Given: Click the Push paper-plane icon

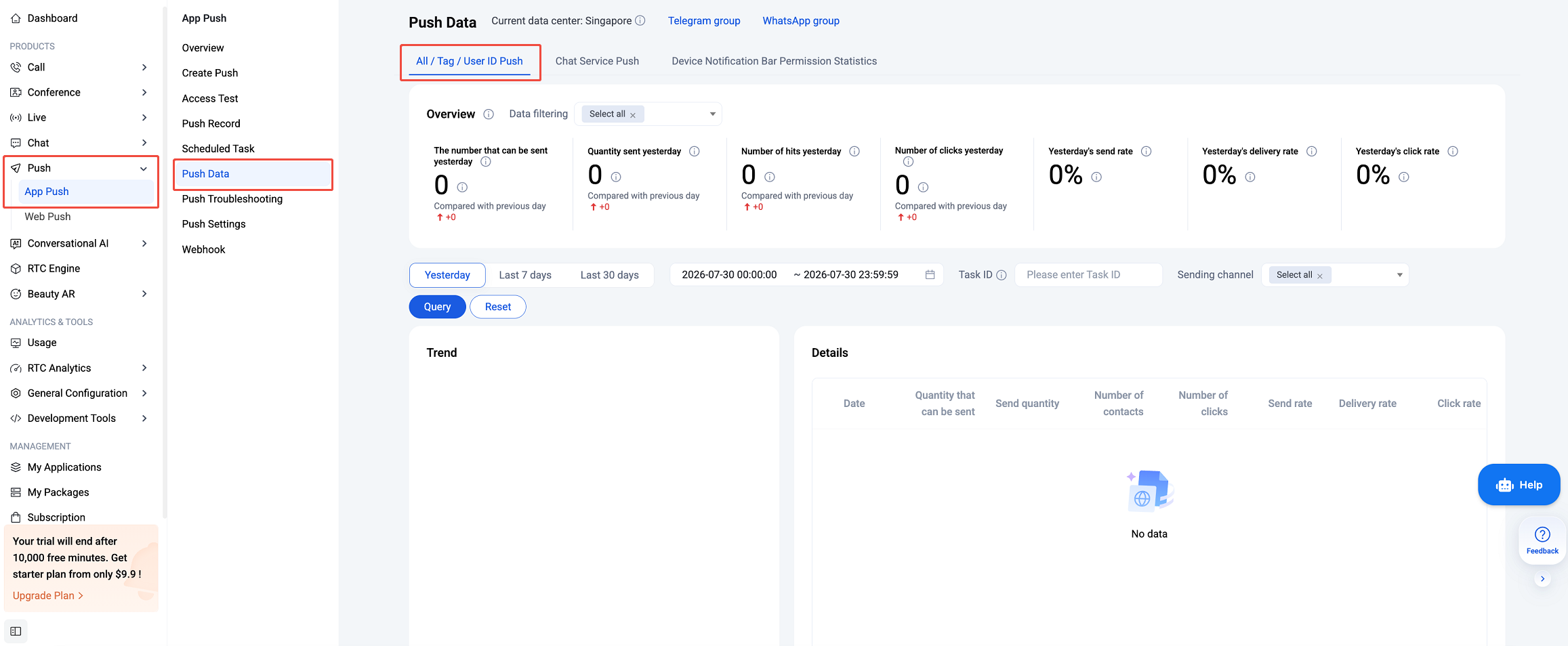Looking at the screenshot, I should click(16, 168).
